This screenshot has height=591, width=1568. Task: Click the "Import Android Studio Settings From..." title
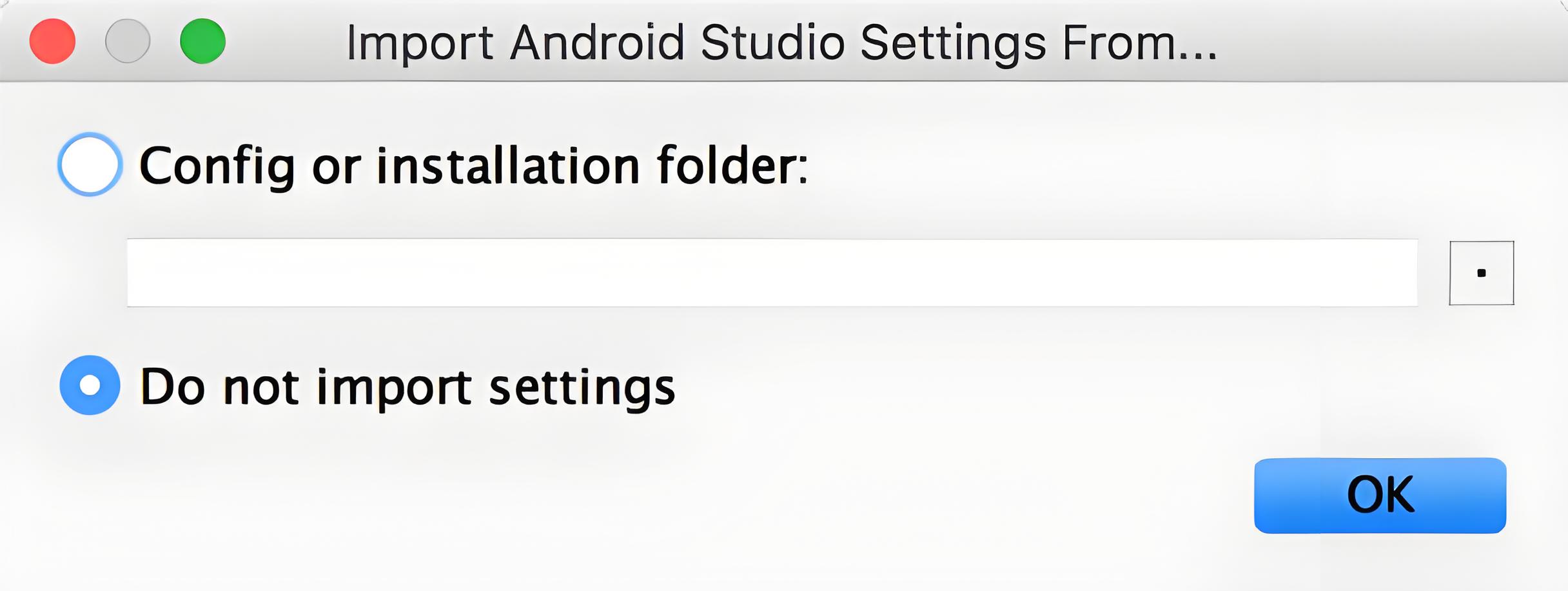pyautogui.click(x=781, y=43)
